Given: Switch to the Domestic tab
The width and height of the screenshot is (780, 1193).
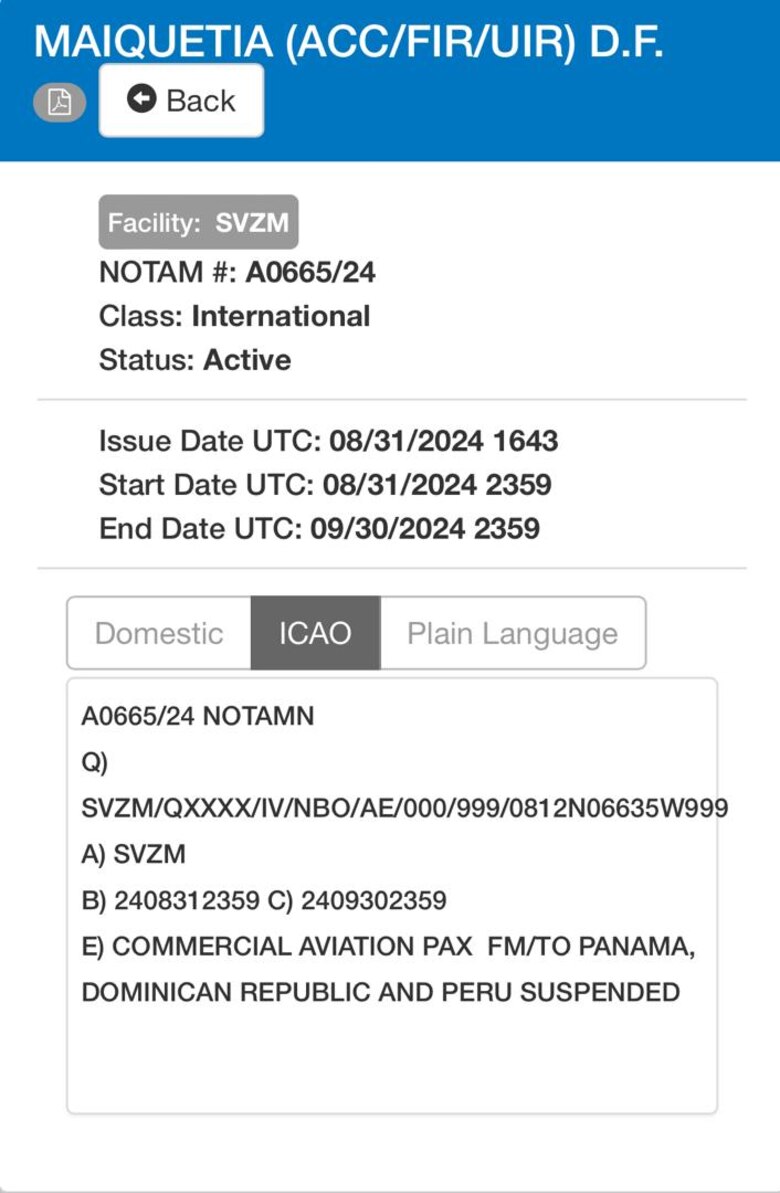Looking at the screenshot, I should click(159, 633).
